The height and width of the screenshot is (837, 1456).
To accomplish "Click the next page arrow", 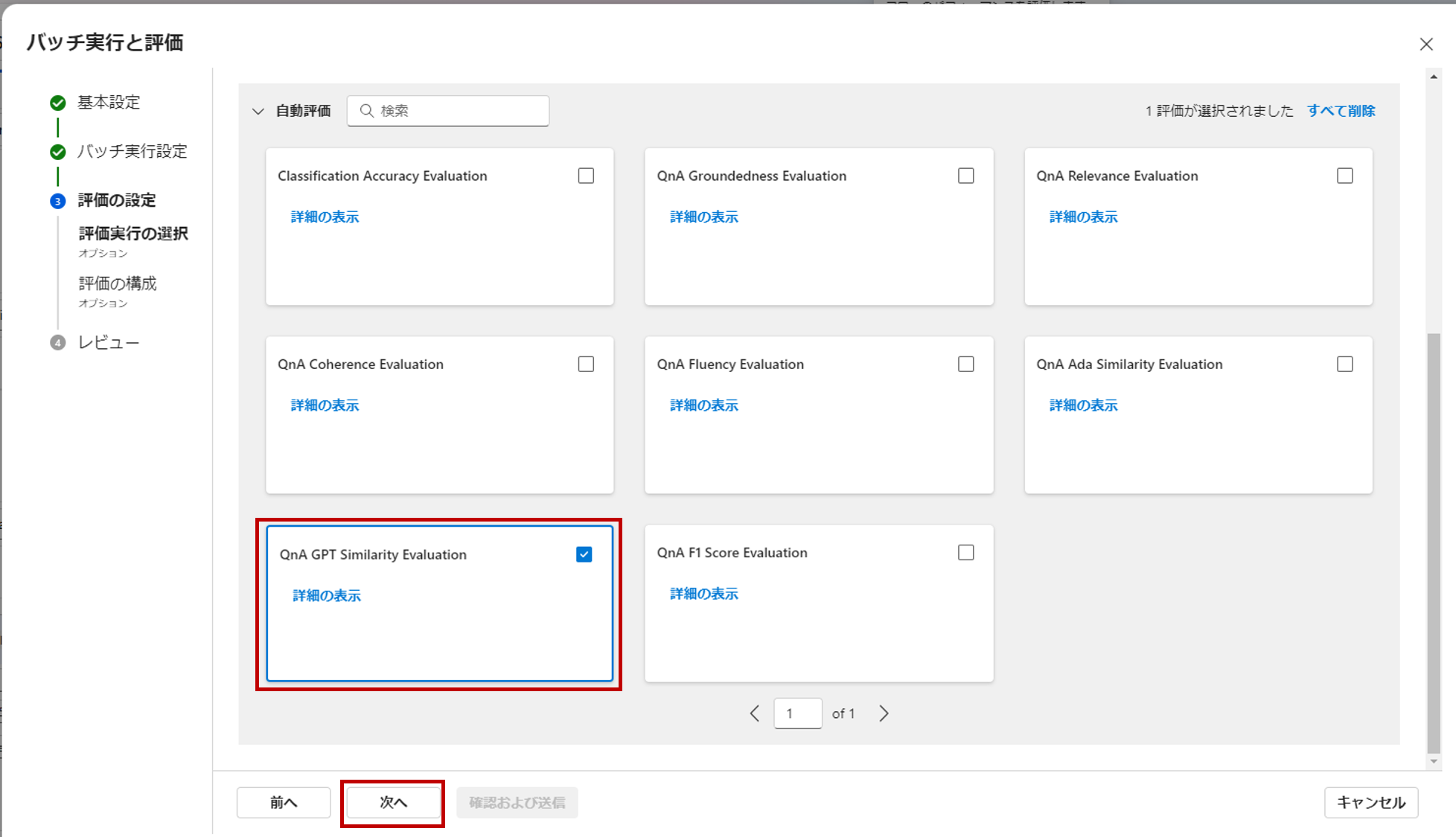I will tap(884, 713).
